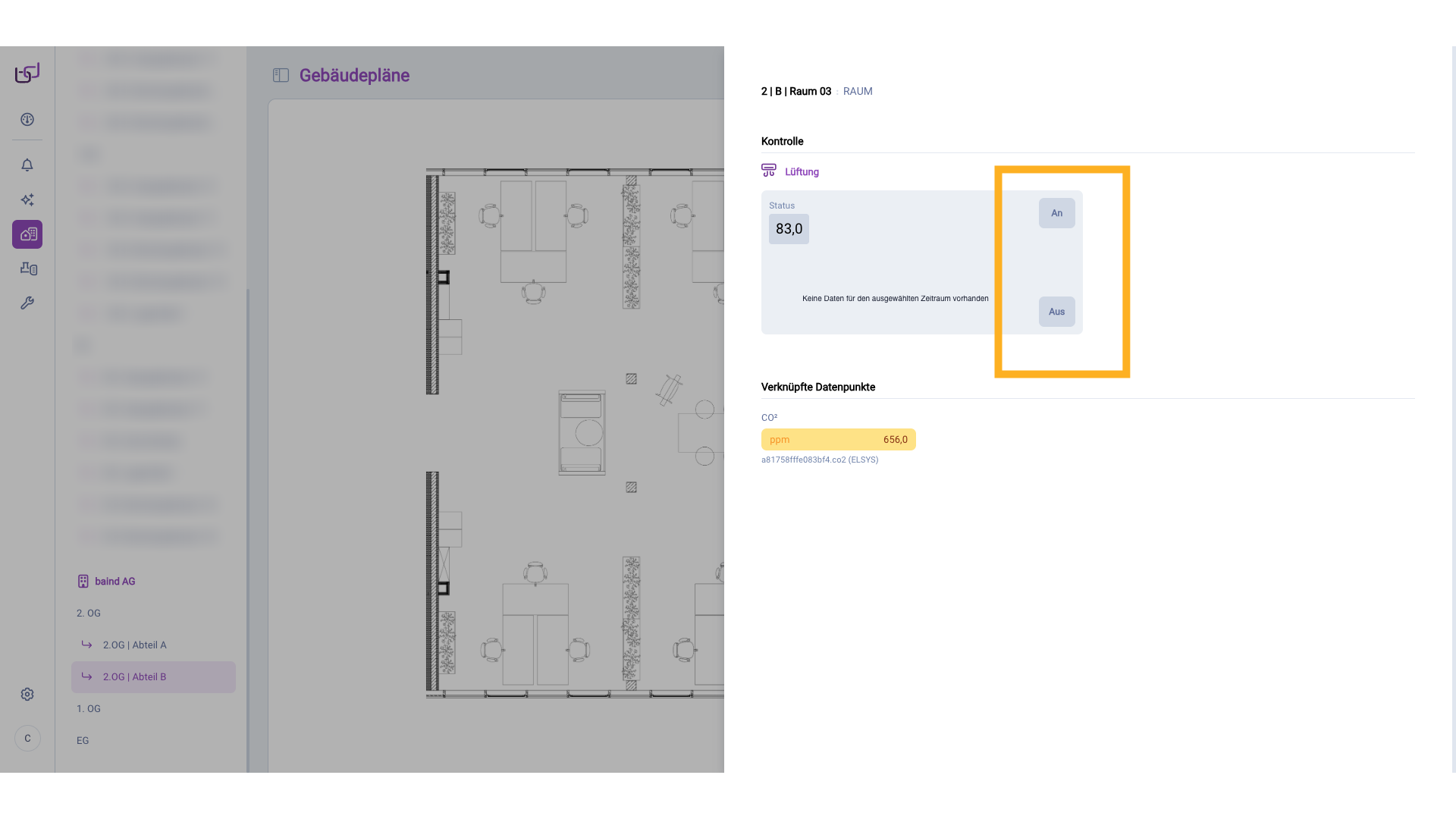Open the baind AG building

click(x=115, y=582)
